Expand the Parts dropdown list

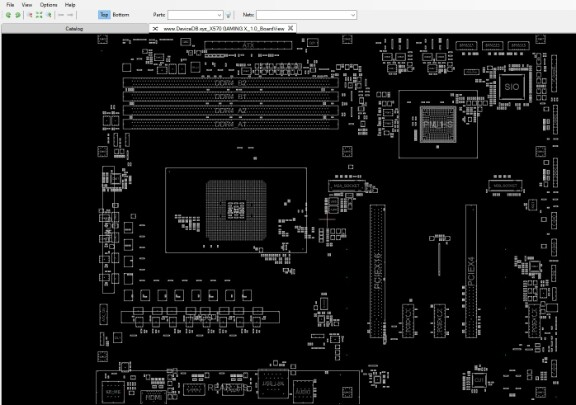click(219, 15)
